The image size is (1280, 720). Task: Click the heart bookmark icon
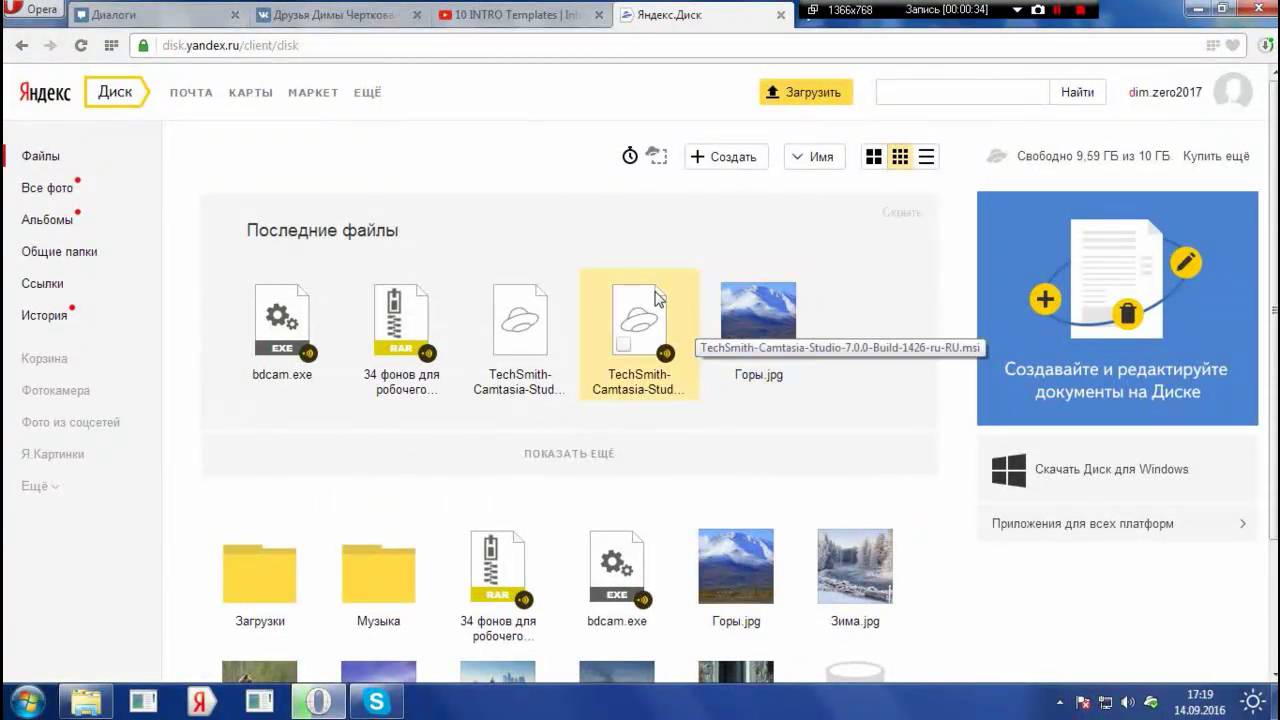click(x=1234, y=45)
